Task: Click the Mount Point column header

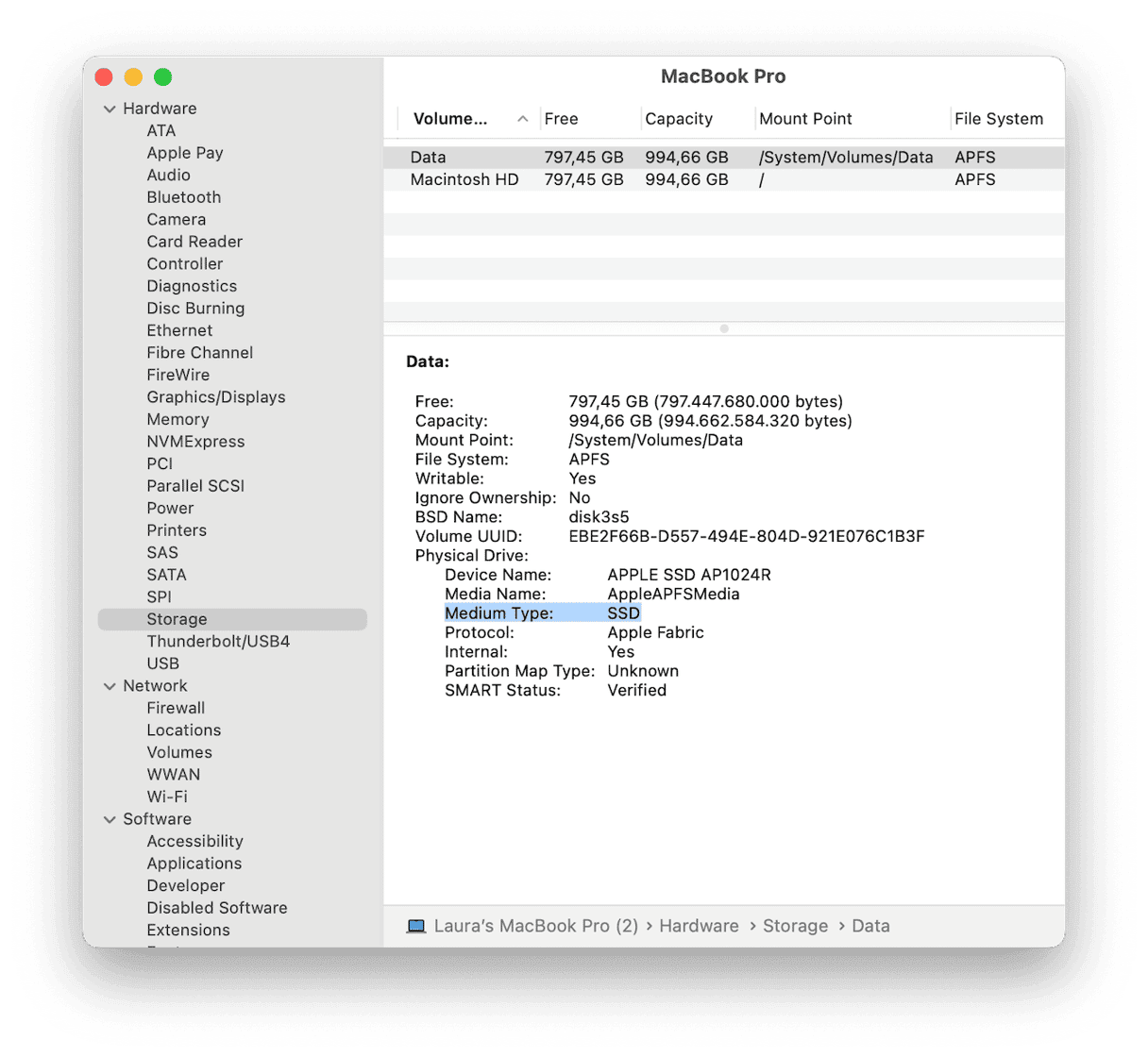Action: 804,119
